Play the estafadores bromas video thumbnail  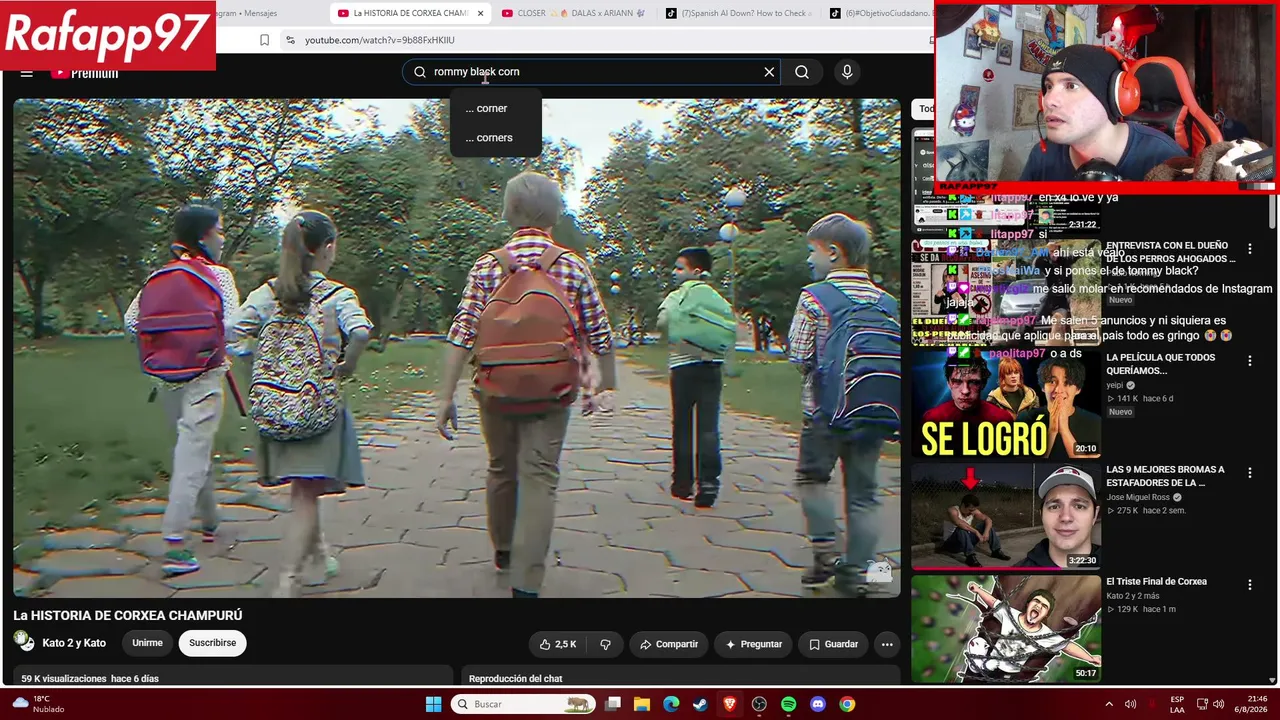(x=1006, y=516)
